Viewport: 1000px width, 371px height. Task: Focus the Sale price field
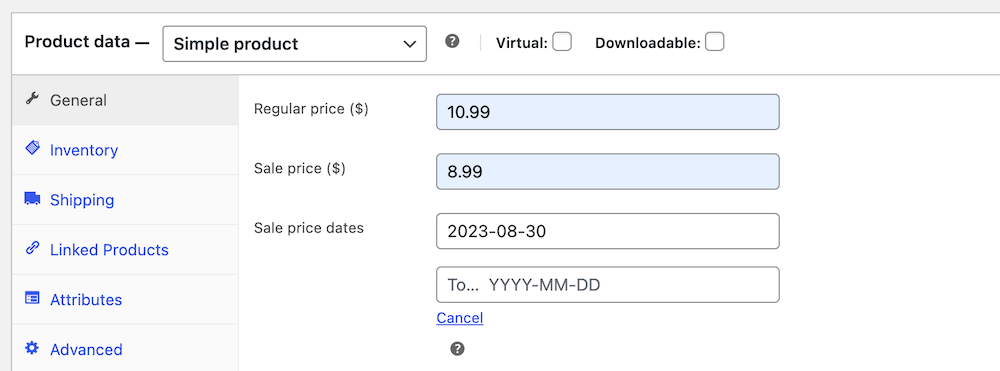[x=608, y=171]
